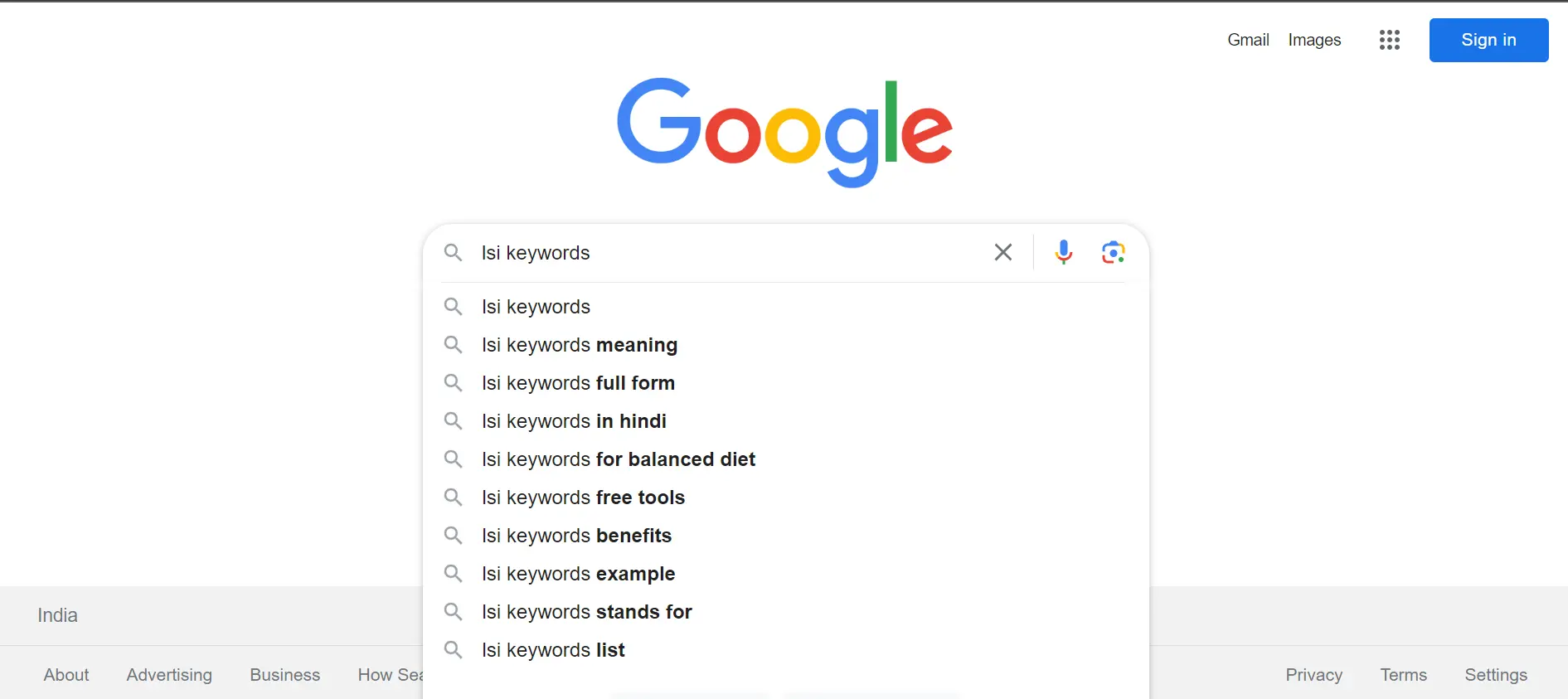Screen dimensions: 1568x699
Task: Visit the About page
Action: click(x=66, y=674)
